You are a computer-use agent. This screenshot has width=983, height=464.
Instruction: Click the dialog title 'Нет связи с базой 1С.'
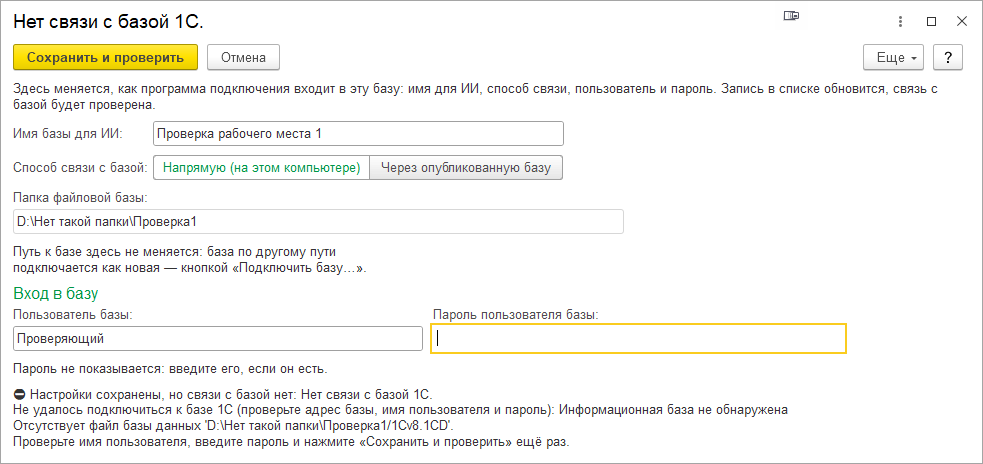pyautogui.click(x=108, y=21)
